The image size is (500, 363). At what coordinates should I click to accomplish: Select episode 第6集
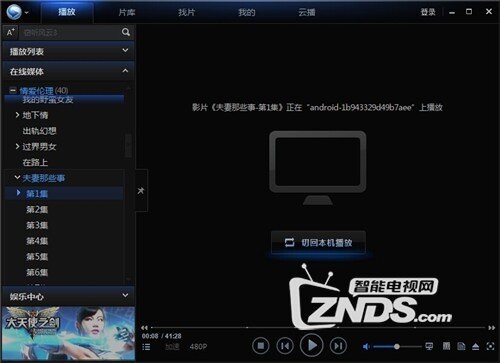pos(37,272)
